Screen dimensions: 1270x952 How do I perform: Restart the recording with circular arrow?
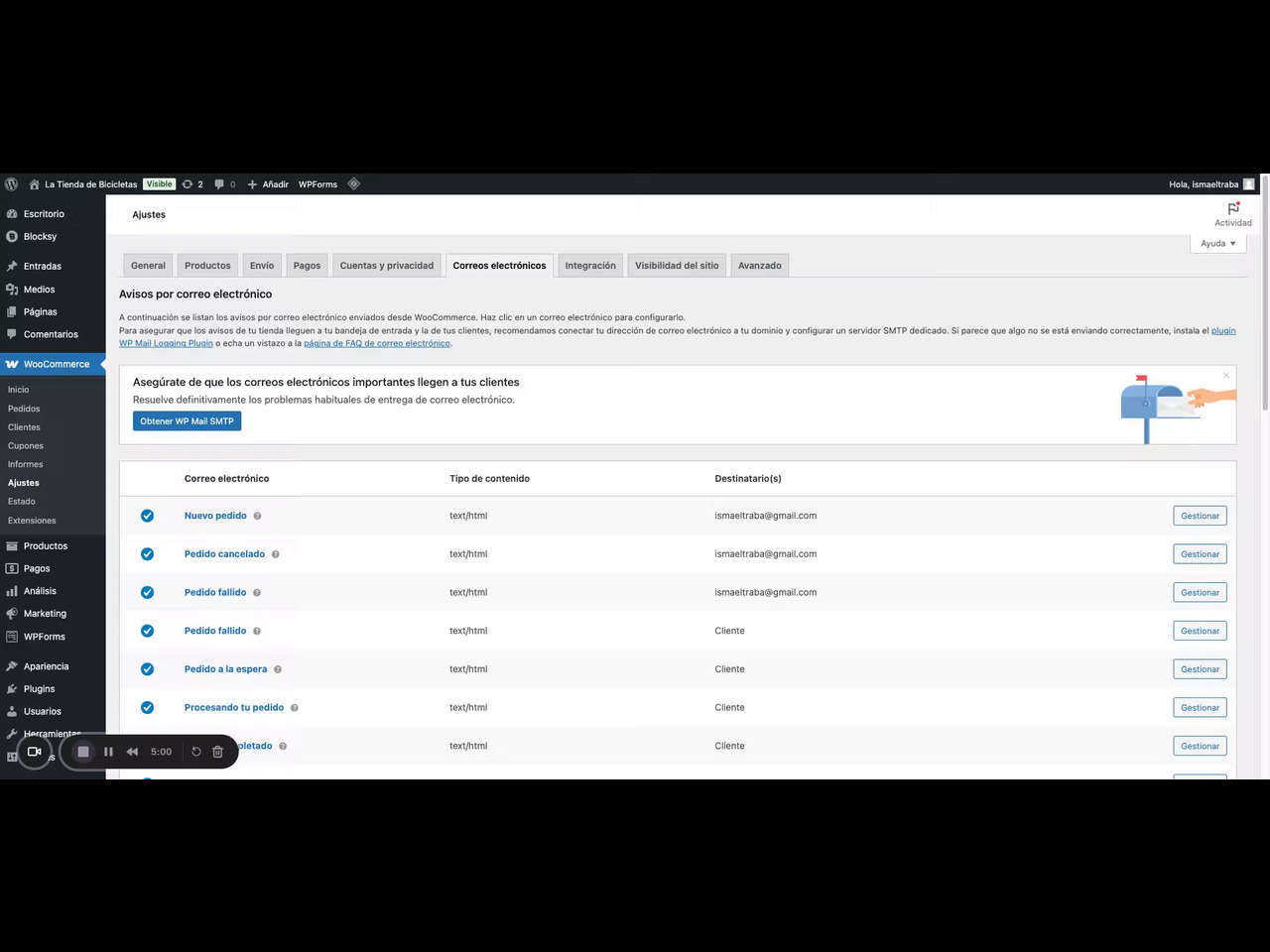click(196, 752)
